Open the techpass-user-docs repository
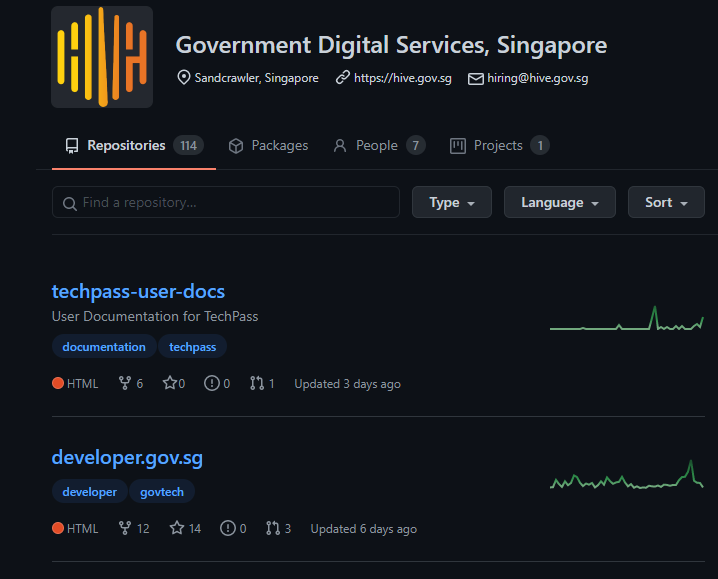This screenshot has height=579, width=718. [138, 291]
